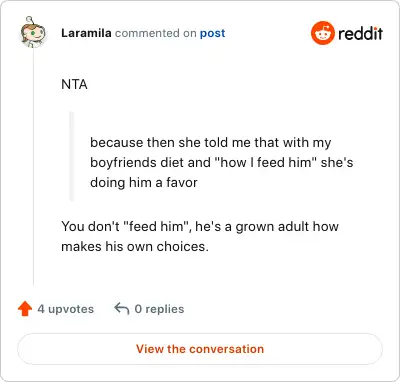The height and width of the screenshot is (382, 400).
Task: Select the "4 upvotes" count
Action: (x=66, y=309)
